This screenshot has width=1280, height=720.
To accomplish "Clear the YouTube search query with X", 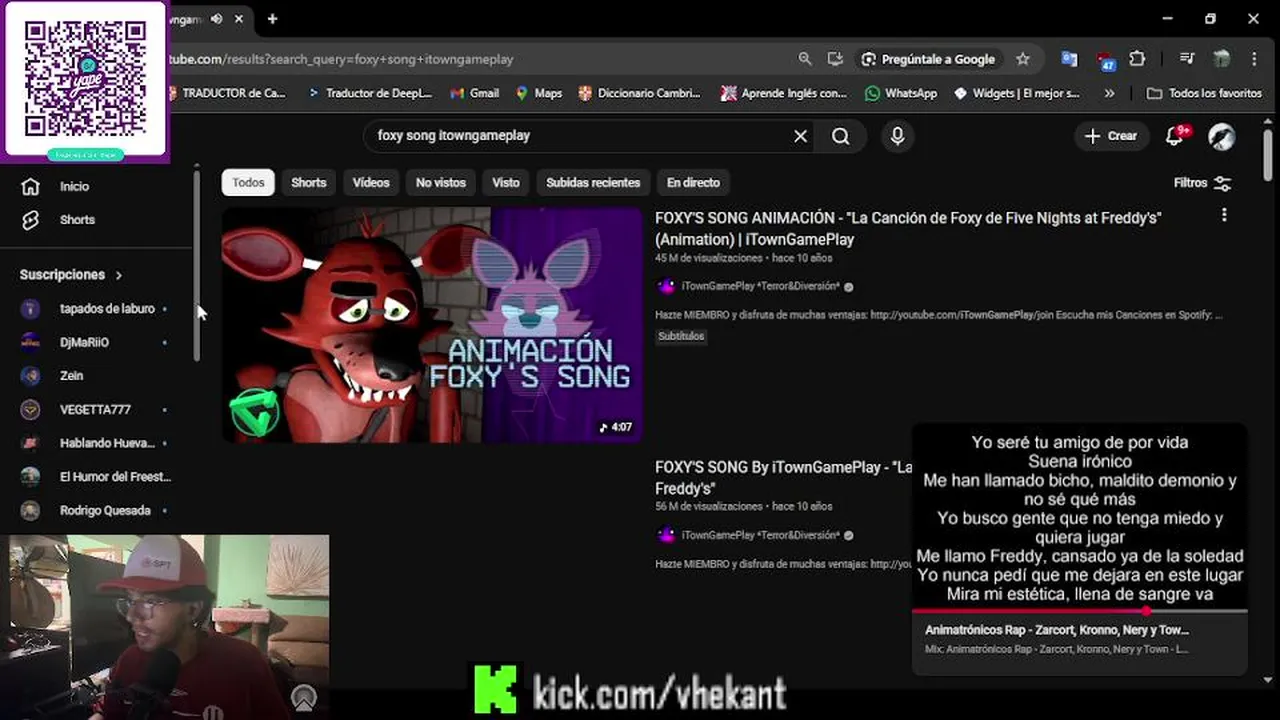I will coord(800,136).
